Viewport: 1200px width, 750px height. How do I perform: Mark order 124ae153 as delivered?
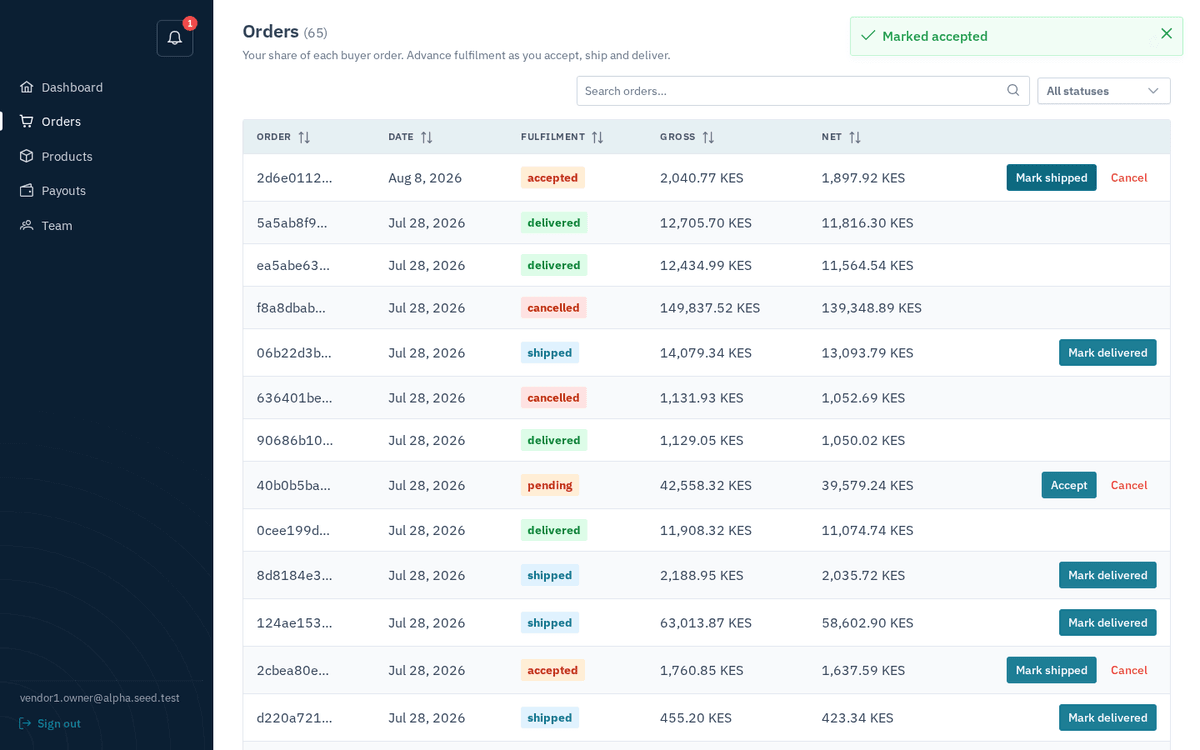tap(1108, 622)
